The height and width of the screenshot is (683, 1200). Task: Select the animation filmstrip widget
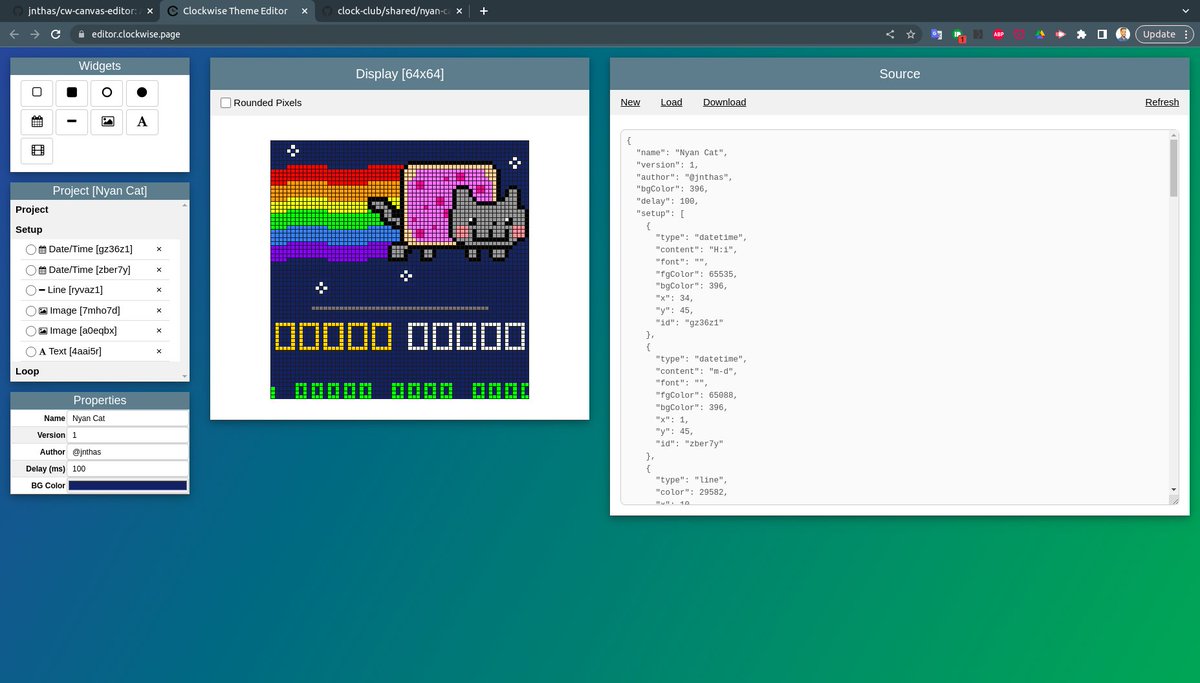pos(36,150)
